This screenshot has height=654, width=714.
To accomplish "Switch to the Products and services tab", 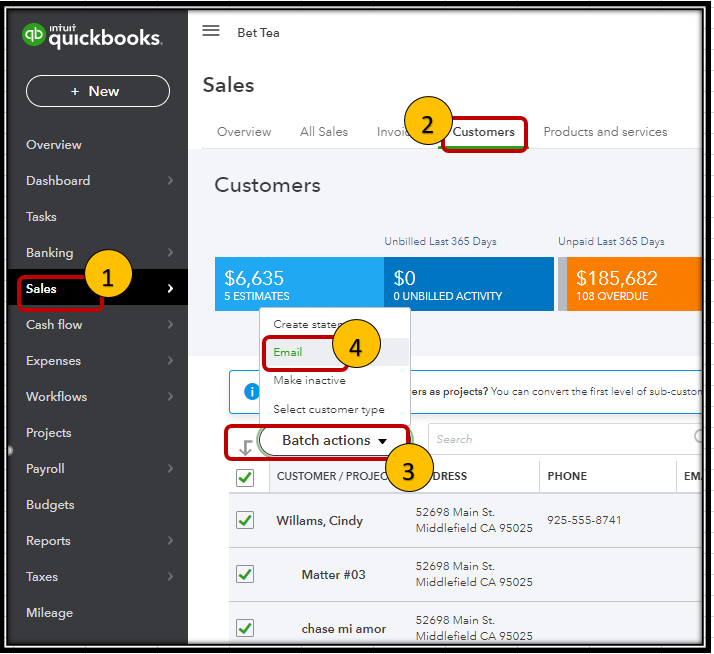I will 605,132.
